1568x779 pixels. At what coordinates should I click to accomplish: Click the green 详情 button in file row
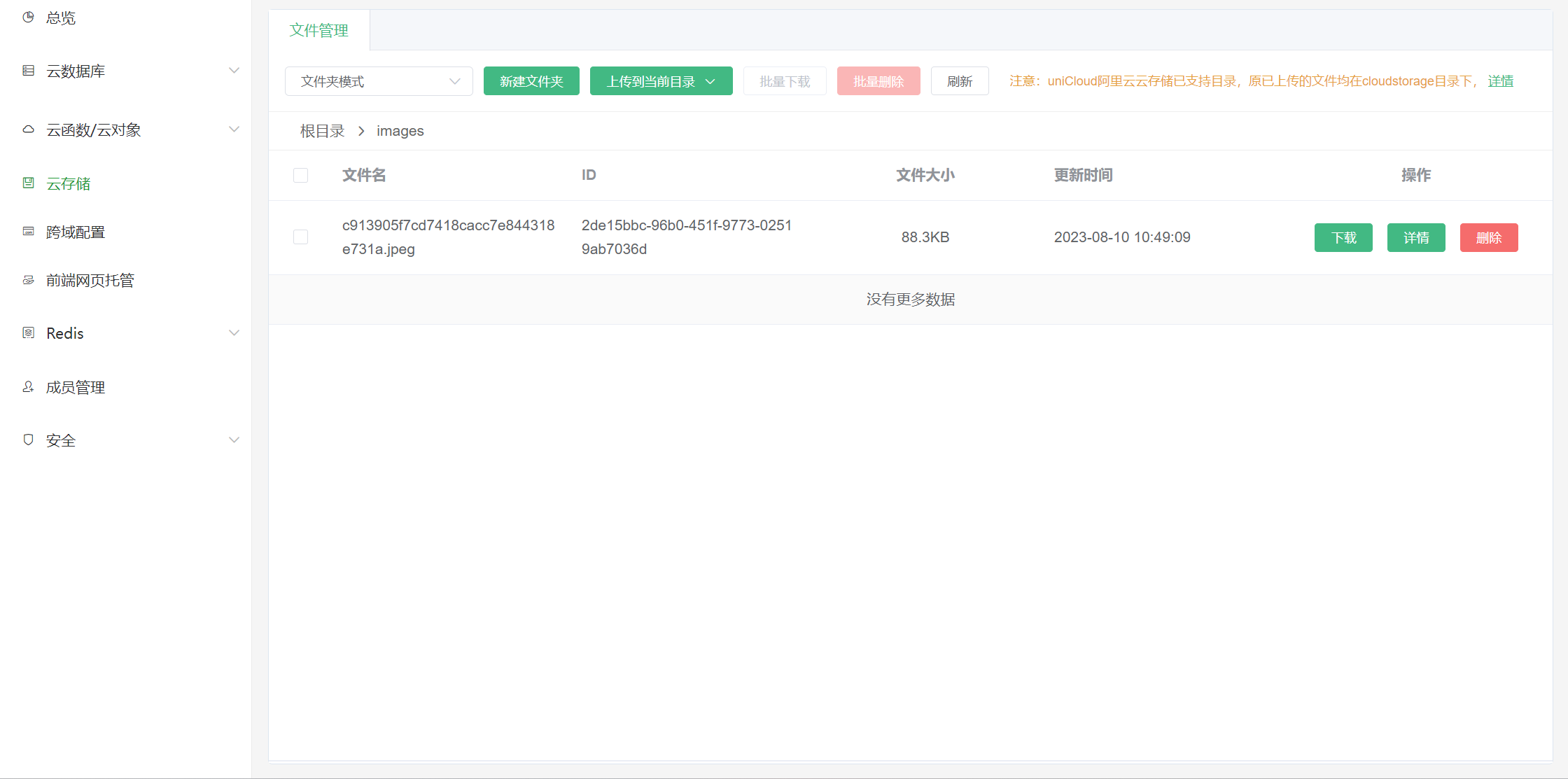pos(1416,237)
